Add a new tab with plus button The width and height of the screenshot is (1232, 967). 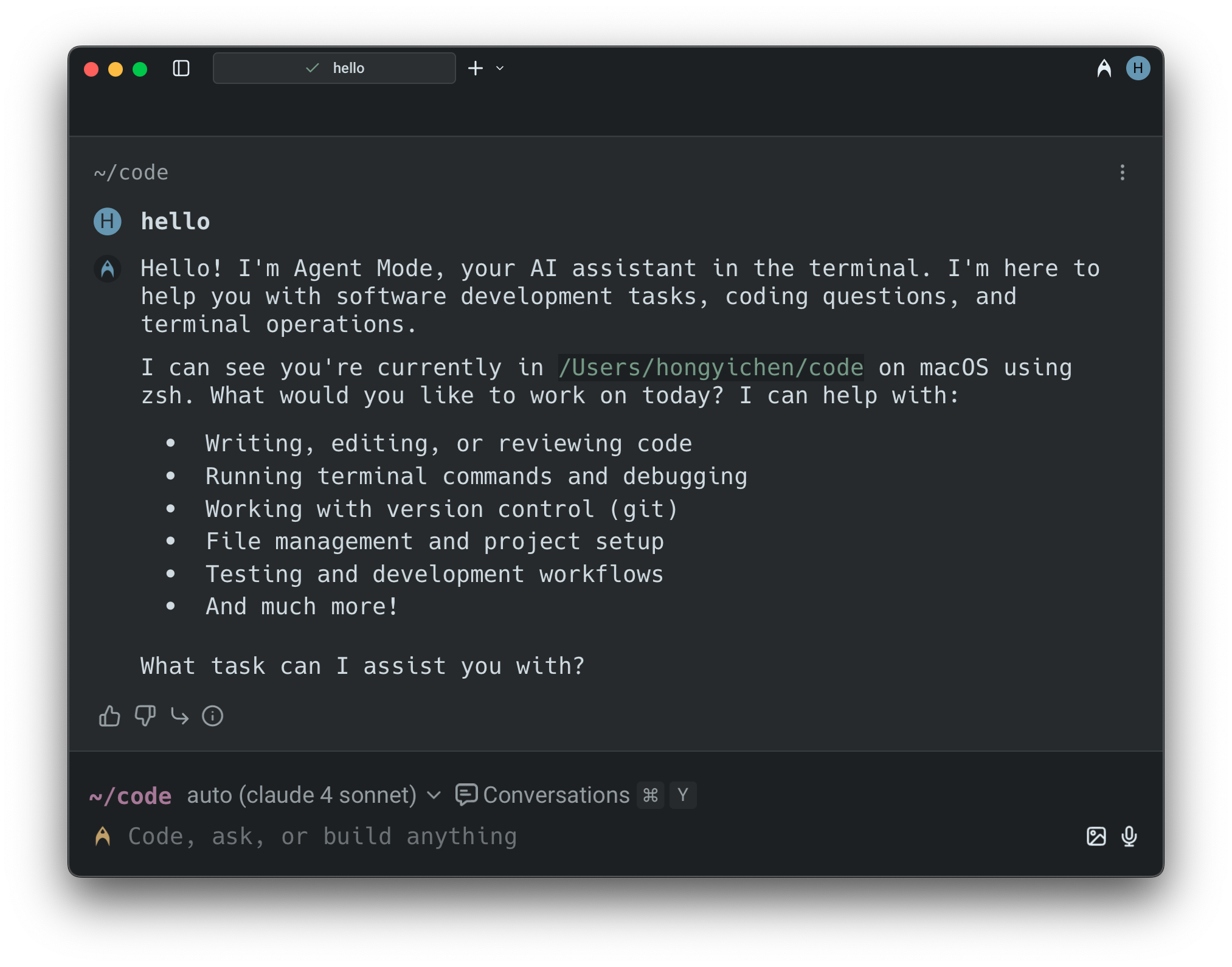[x=476, y=68]
